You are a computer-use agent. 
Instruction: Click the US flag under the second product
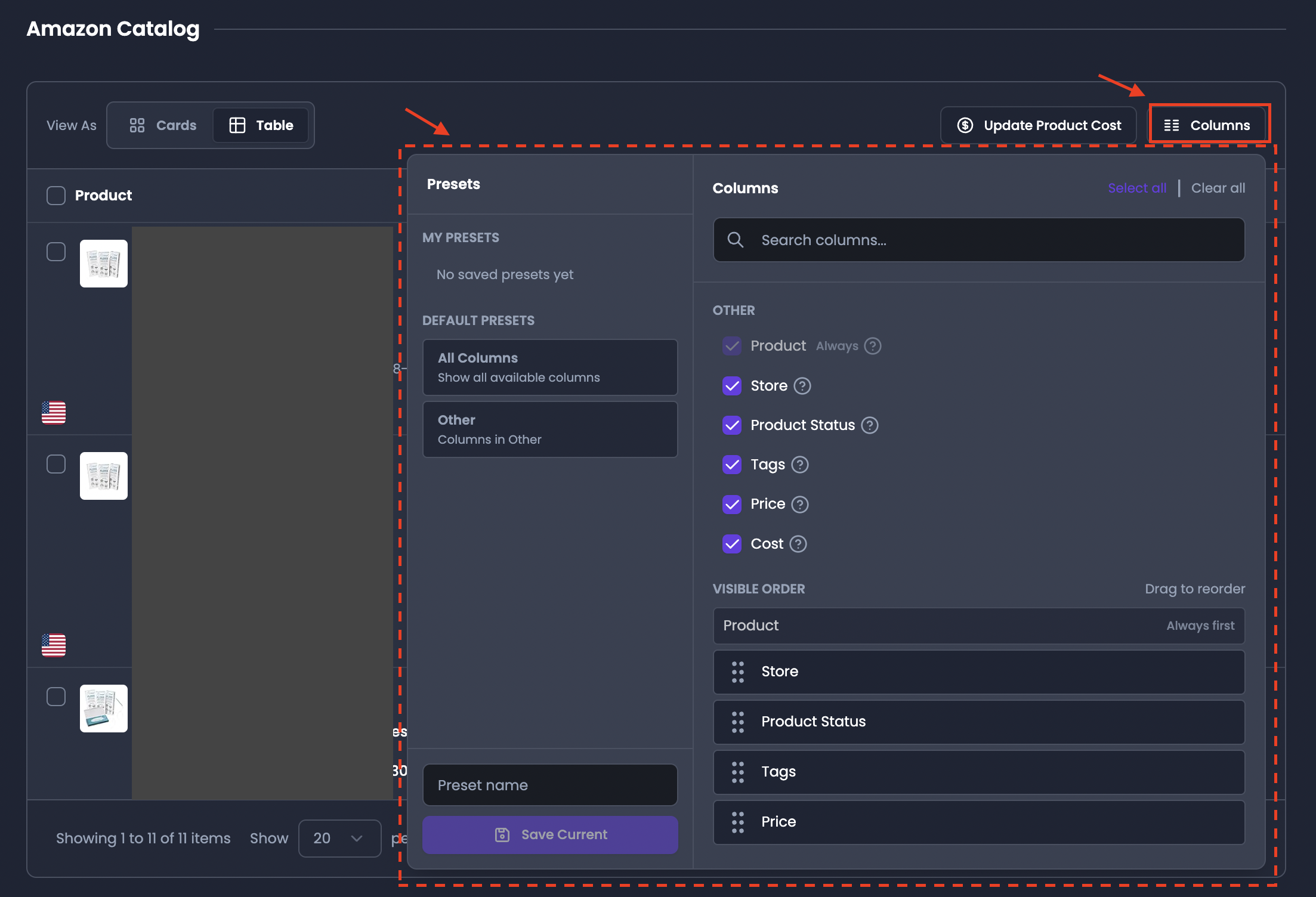click(x=54, y=645)
